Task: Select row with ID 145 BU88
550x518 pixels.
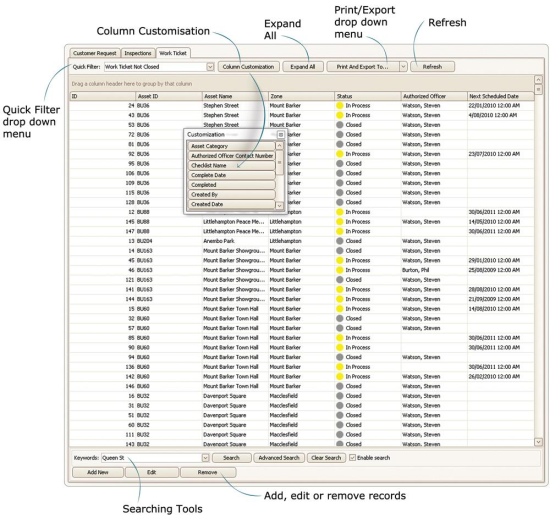Action: click(302, 222)
